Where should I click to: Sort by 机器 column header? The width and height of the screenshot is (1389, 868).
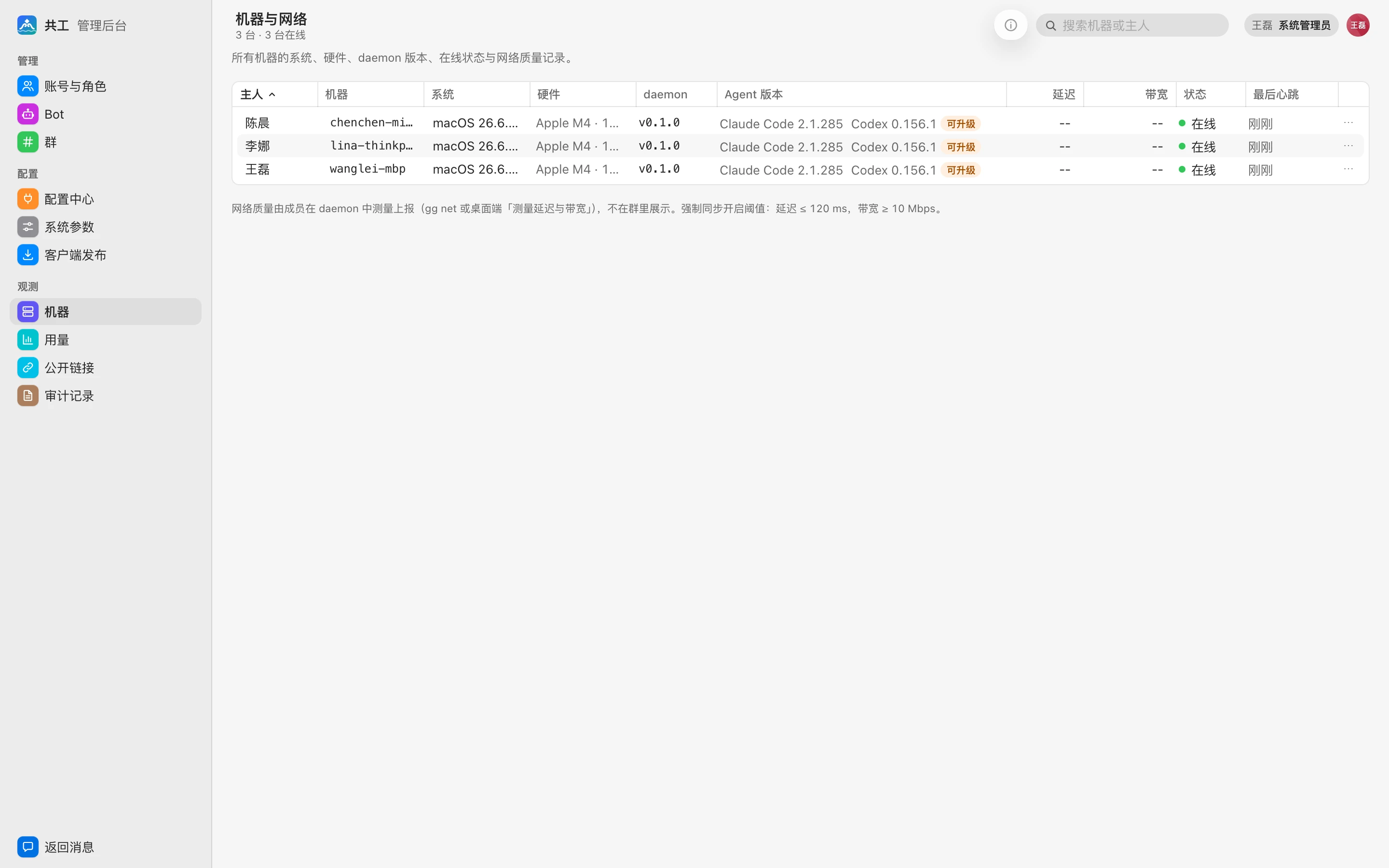tap(371, 94)
